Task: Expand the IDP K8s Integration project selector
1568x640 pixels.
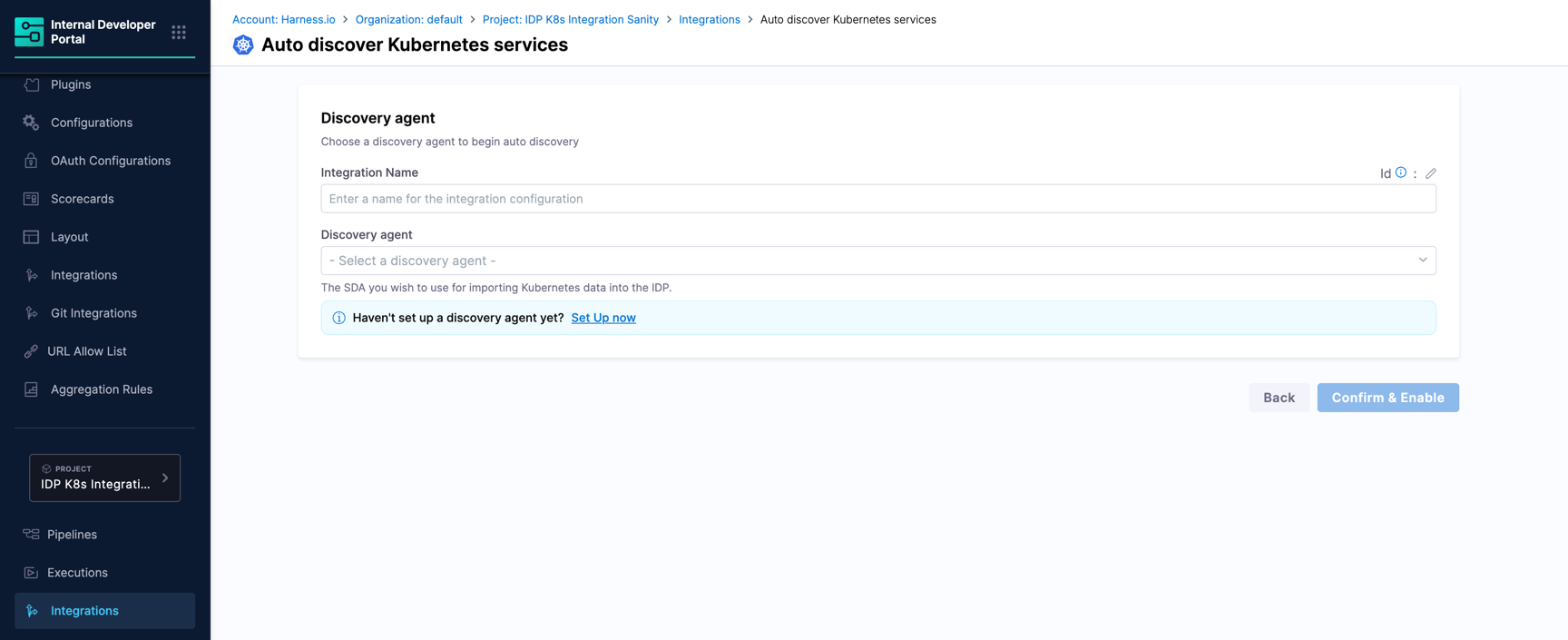Action: [x=104, y=478]
